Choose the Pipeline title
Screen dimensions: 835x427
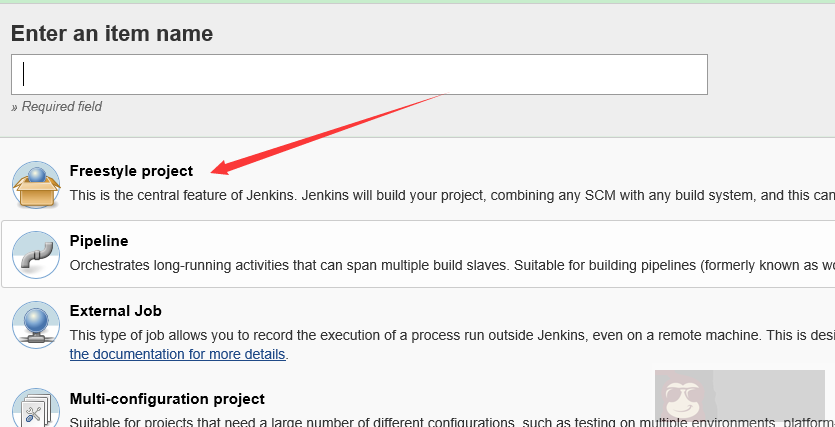click(99, 241)
